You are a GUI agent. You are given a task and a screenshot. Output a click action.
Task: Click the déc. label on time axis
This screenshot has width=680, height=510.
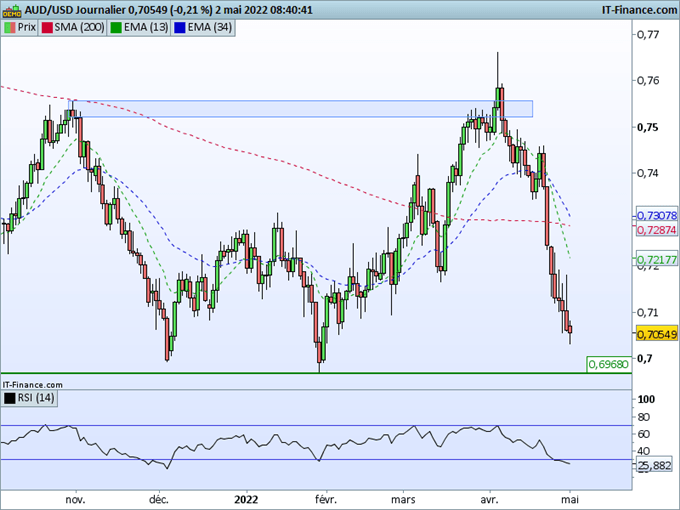(159, 500)
